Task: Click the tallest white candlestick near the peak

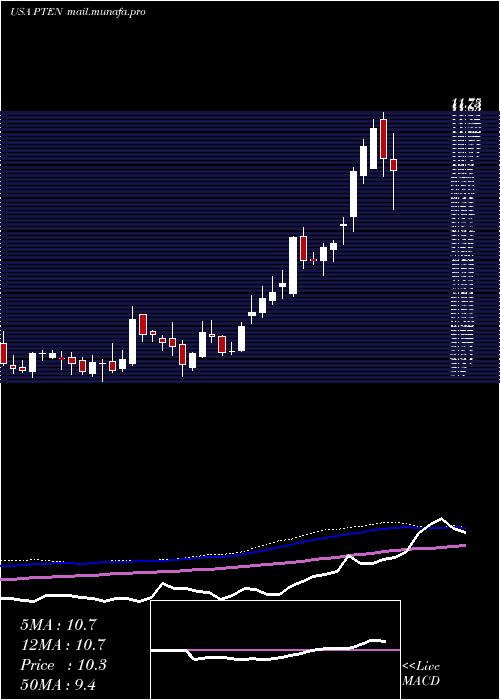Action: coord(354,194)
